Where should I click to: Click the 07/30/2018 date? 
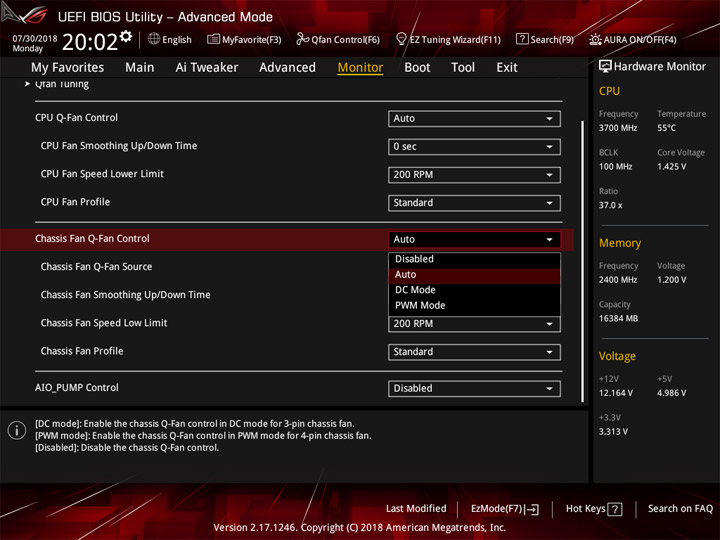(35, 39)
